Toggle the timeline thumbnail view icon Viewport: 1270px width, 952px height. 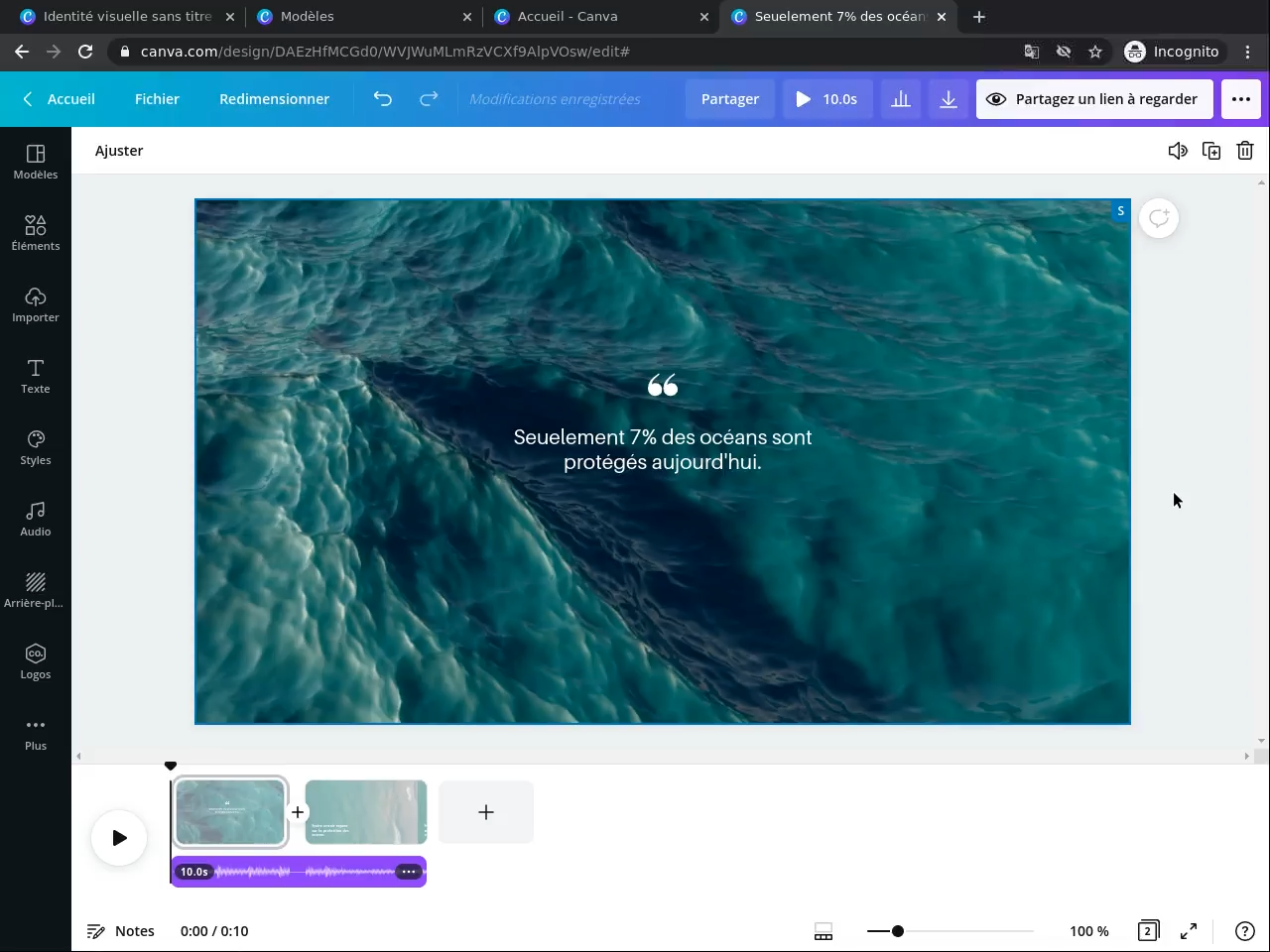824,931
